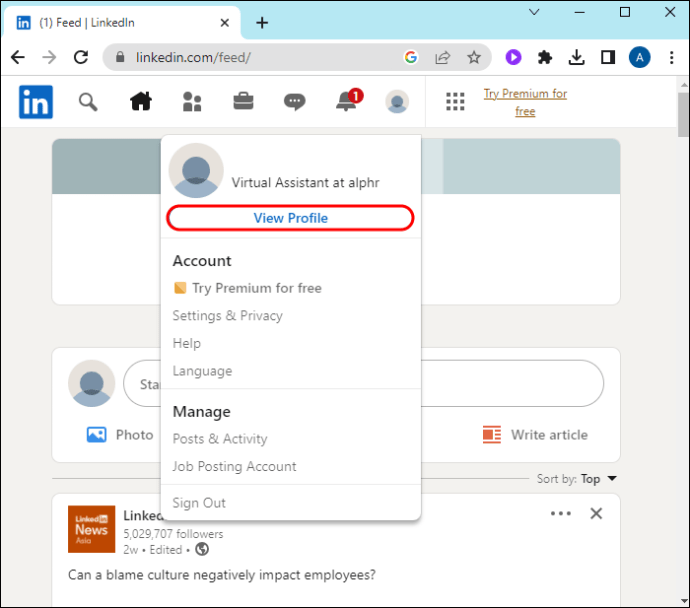Screen dimensions: 690x608
Task: Click the Write article icon
Action: click(492, 435)
